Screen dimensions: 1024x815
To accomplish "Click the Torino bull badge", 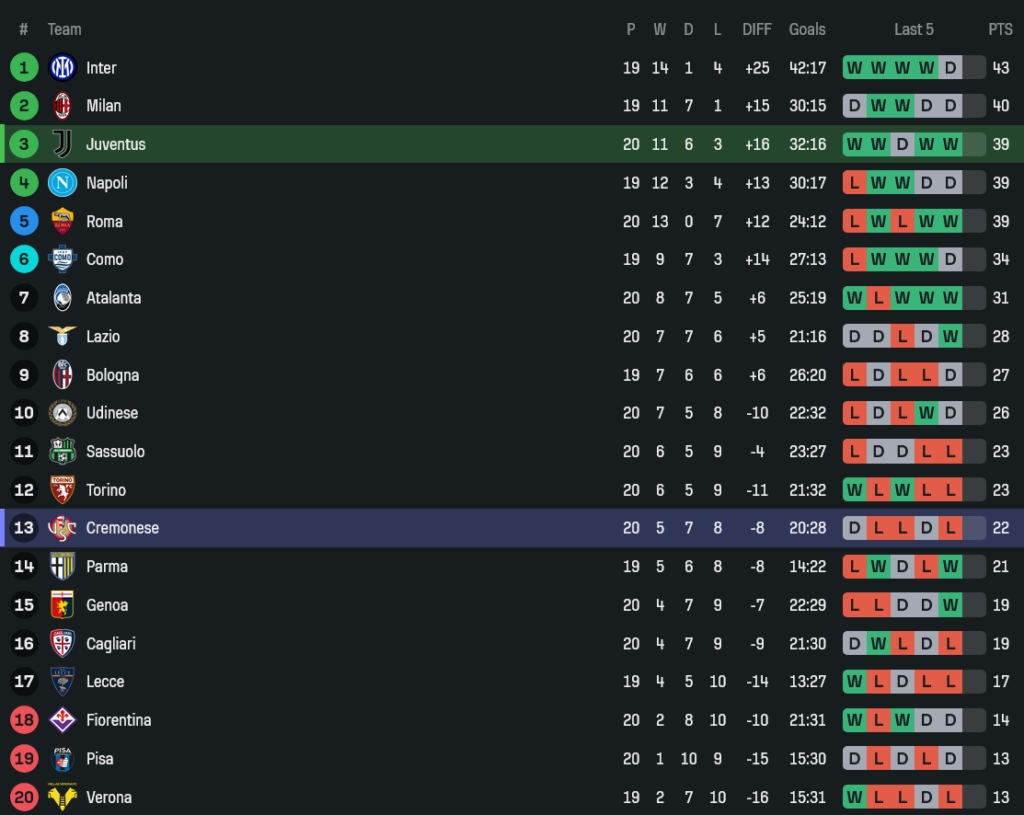I will click(63, 490).
